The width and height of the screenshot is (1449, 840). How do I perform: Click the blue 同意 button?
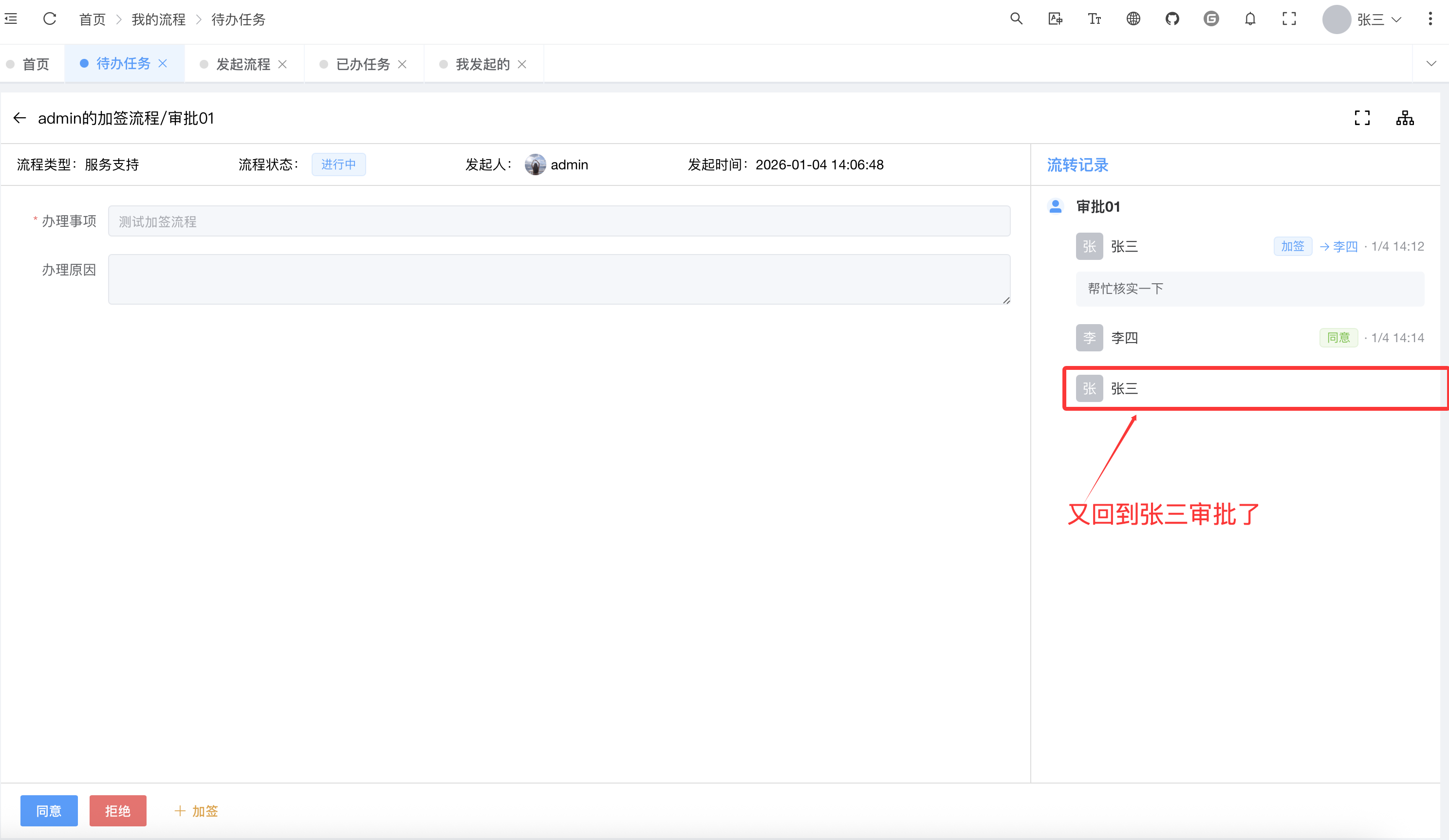(x=49, y=811)
